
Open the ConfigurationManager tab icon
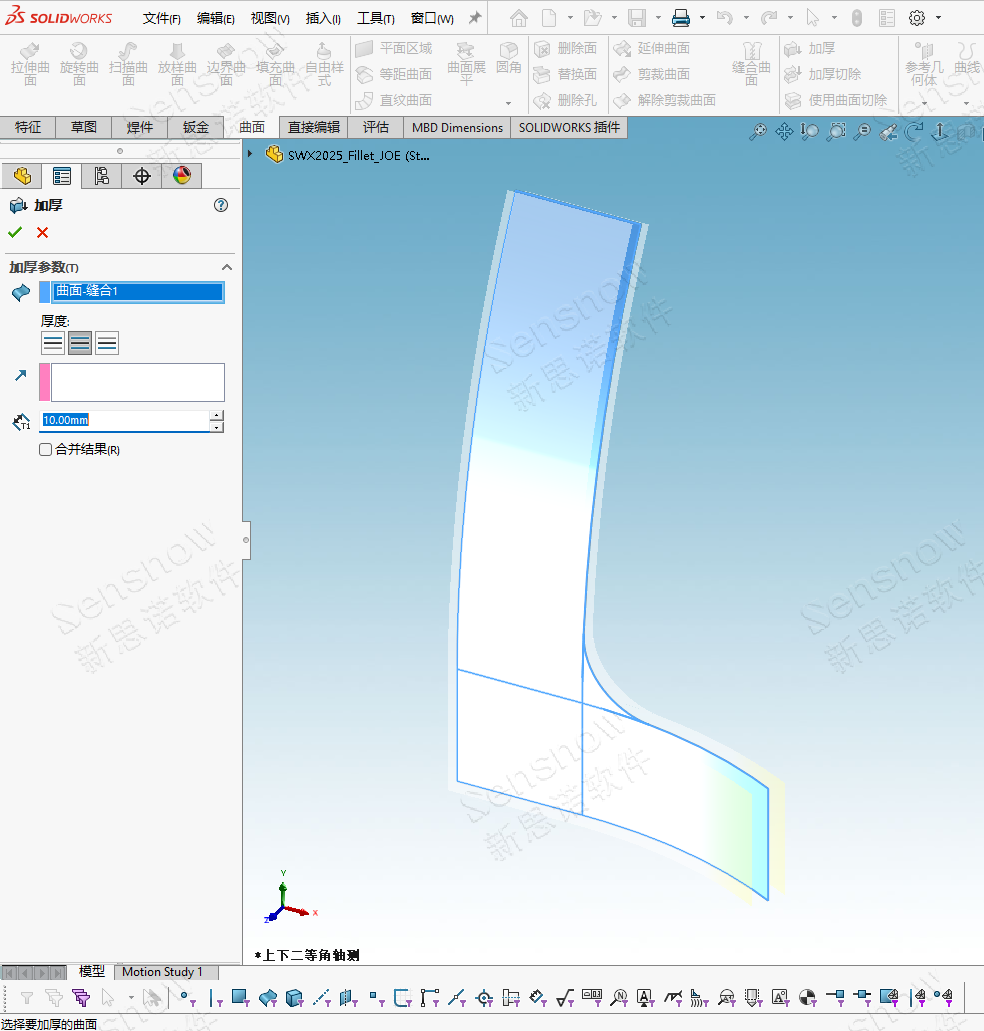[x=101, y=176]
